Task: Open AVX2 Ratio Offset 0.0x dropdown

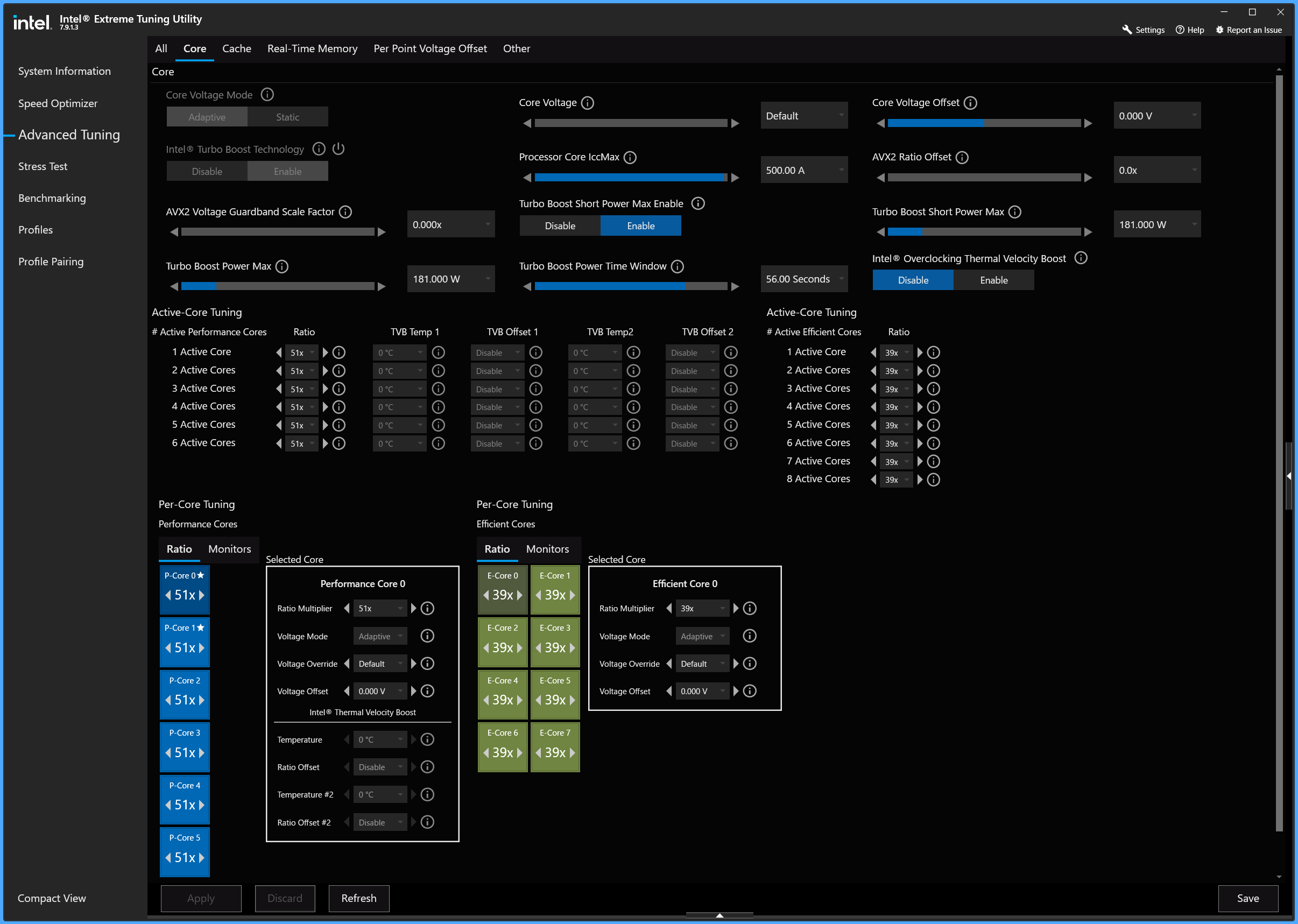Action: [x=1157, y=171]
